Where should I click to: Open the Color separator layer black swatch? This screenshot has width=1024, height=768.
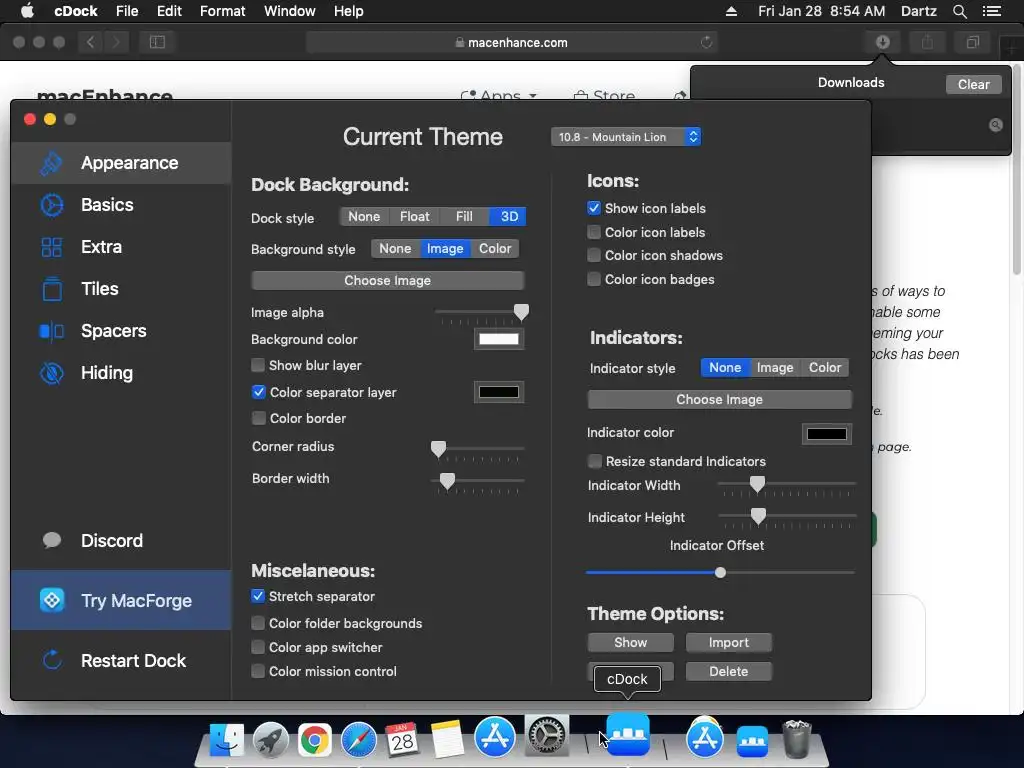(x=499, y=392)
